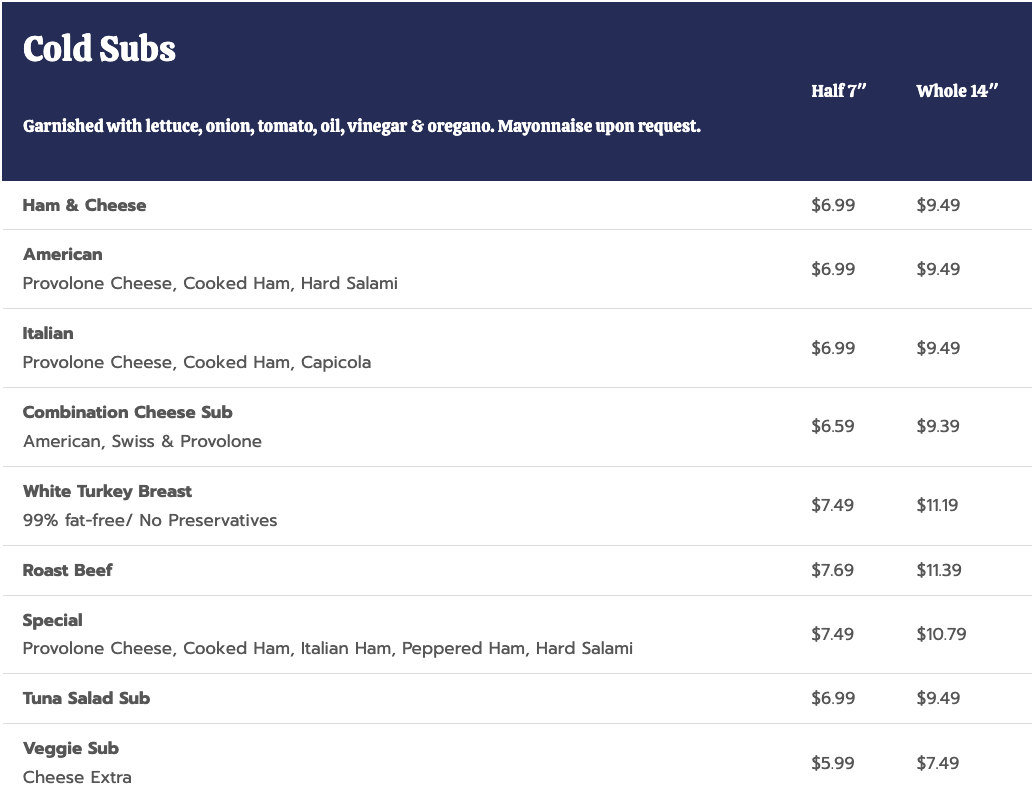Click the Ham & Cheese half price $6.99
This screenshot has height=802, width=1032.
coord(833,205)
